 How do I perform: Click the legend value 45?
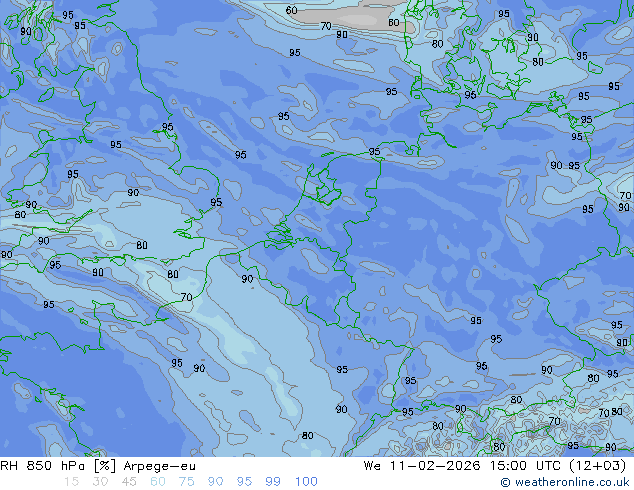tap(129, 482)
